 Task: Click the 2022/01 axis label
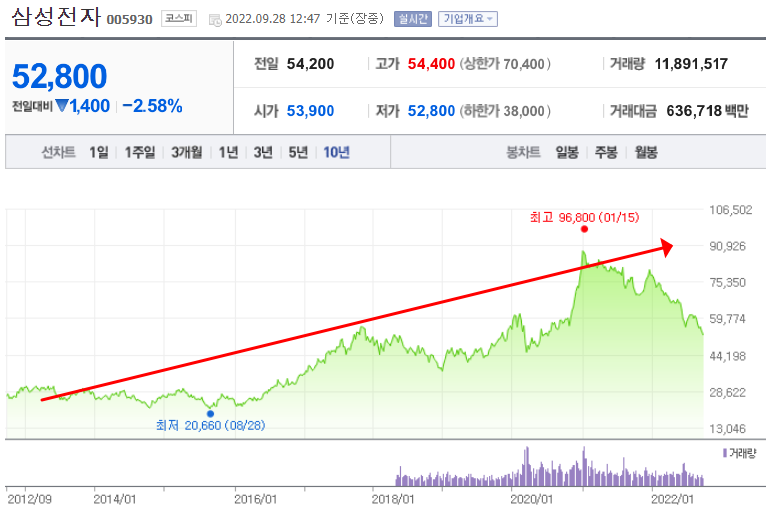point(673,499)
